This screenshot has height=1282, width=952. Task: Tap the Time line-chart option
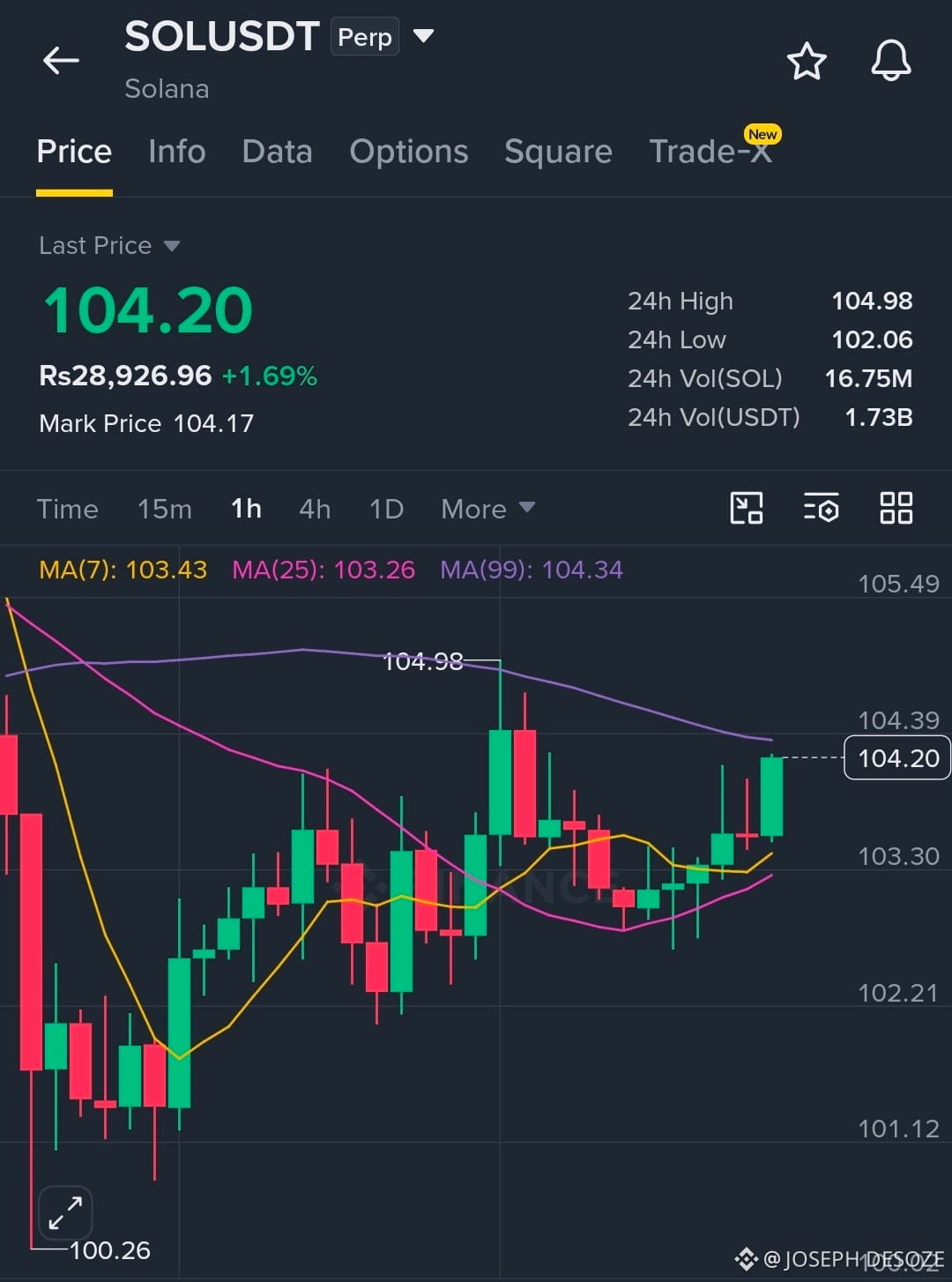coord(68,509)
